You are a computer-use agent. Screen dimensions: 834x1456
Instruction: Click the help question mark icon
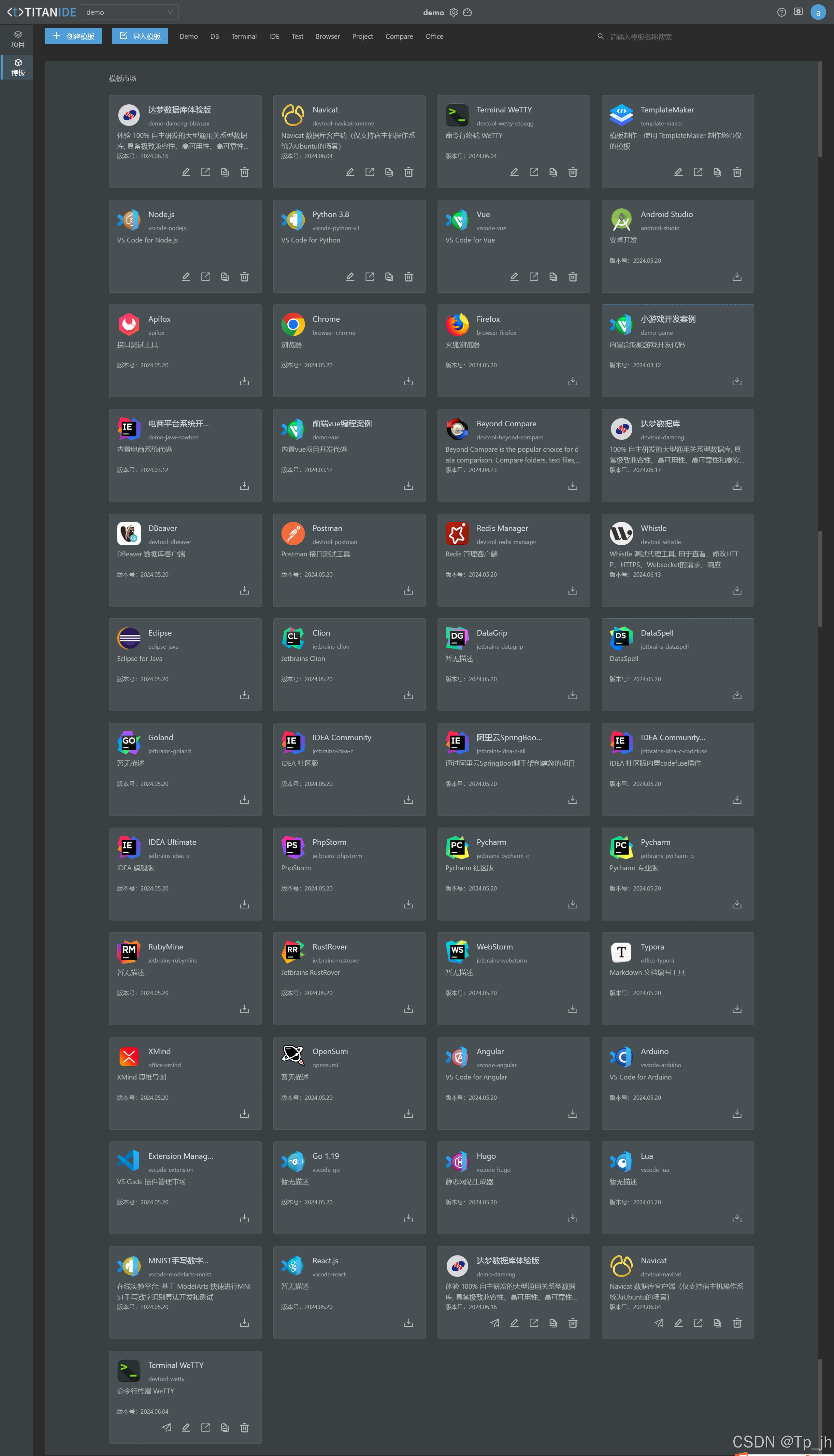click(781, 12)
